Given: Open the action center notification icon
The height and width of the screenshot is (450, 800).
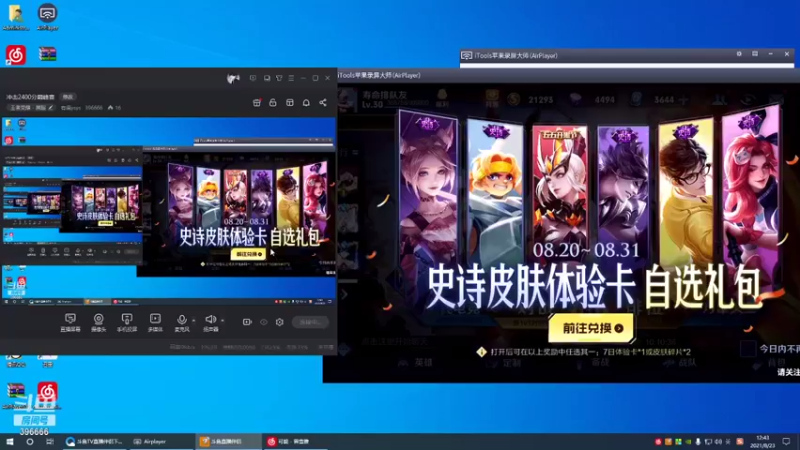Looking at the screenshot, I should pos(786,441).
